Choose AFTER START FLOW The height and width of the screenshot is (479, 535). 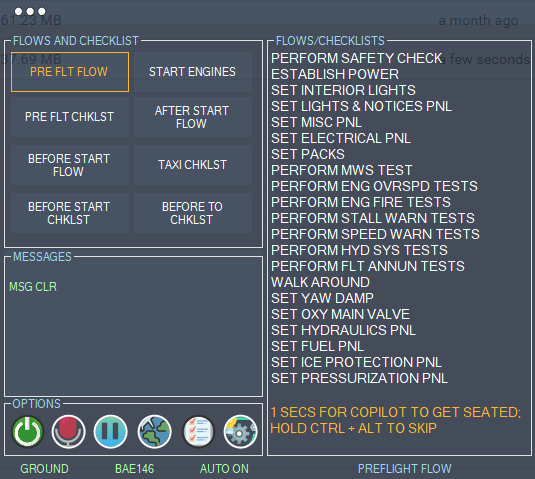193,117
